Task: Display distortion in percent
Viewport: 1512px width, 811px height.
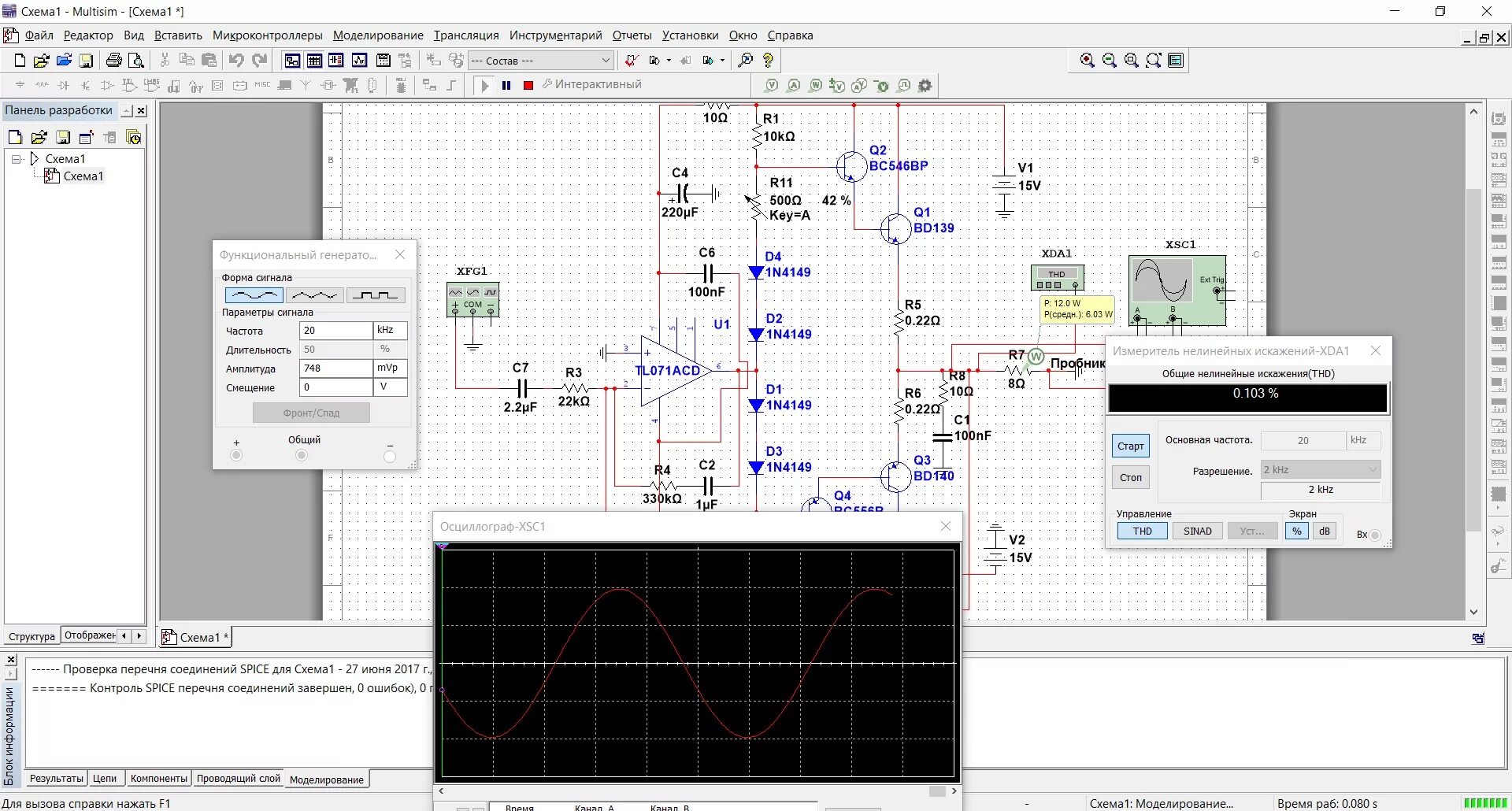Action: 1296,531
